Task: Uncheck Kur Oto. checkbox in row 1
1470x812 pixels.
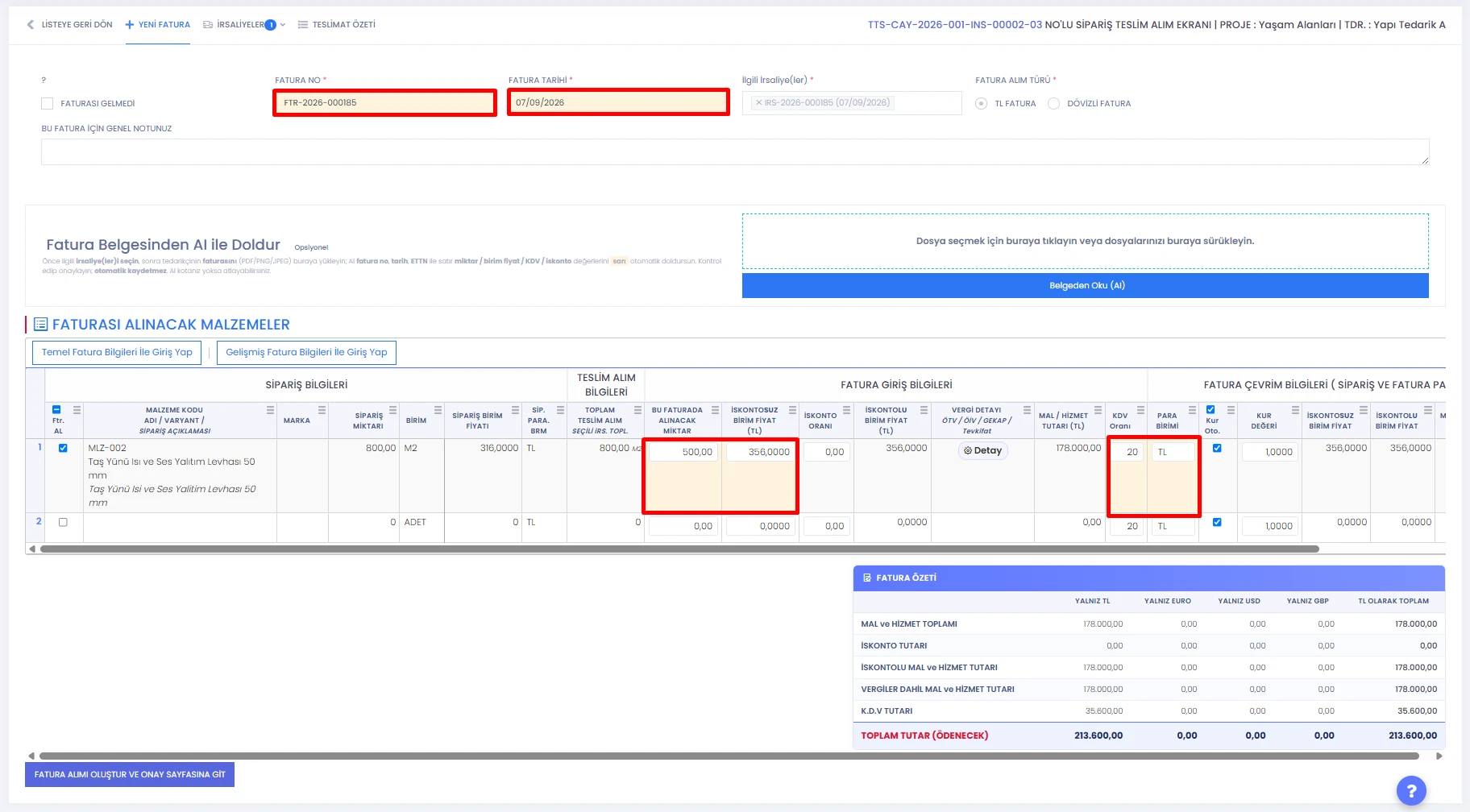Action: click(x=1217, y=448)
